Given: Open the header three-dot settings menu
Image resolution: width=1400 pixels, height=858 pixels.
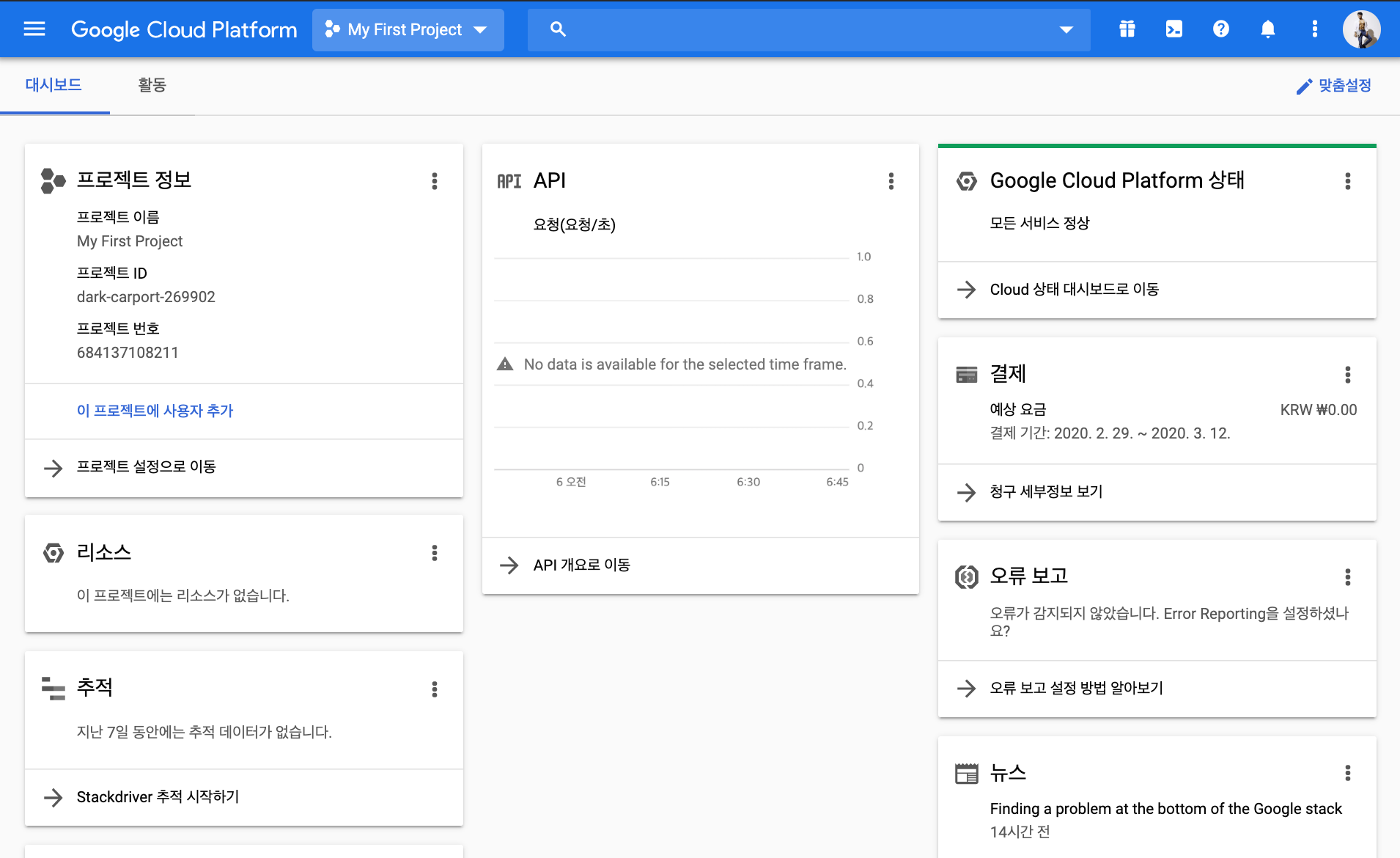Looking at the screenshot, I should [x=1315, y=29].
